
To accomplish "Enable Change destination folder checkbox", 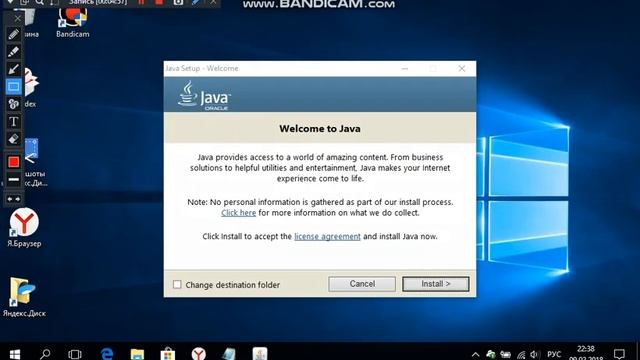I will pyautogui.click(x=177, y=284).
